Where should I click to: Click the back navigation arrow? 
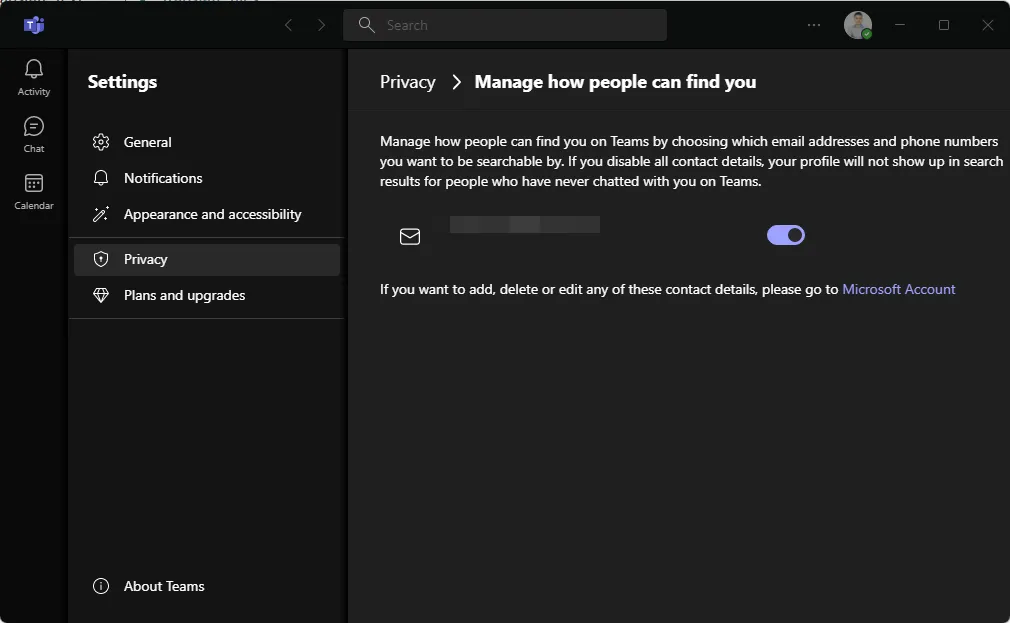coord(288,25)
